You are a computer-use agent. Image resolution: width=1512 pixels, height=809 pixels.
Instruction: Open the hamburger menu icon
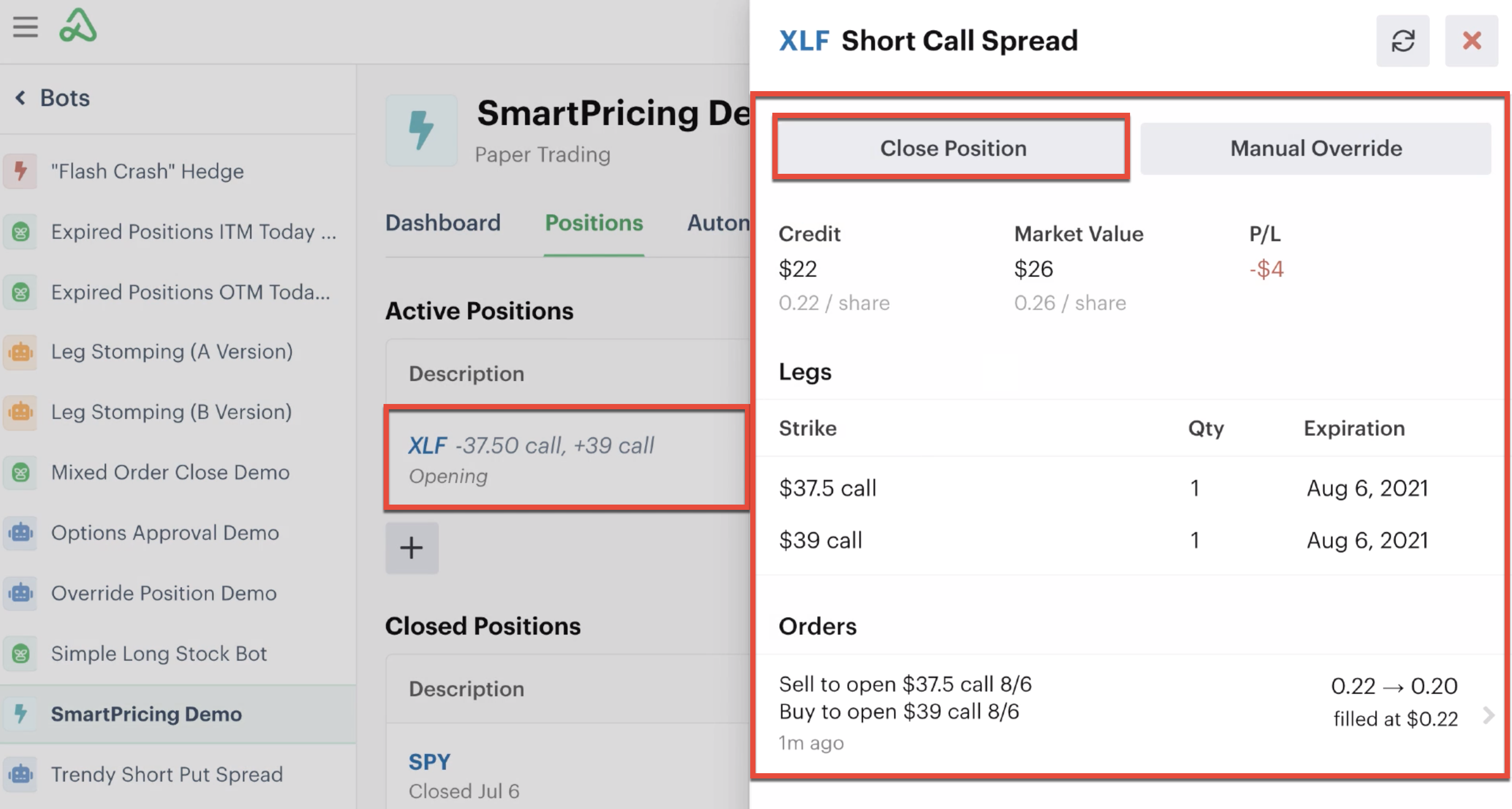25,27
